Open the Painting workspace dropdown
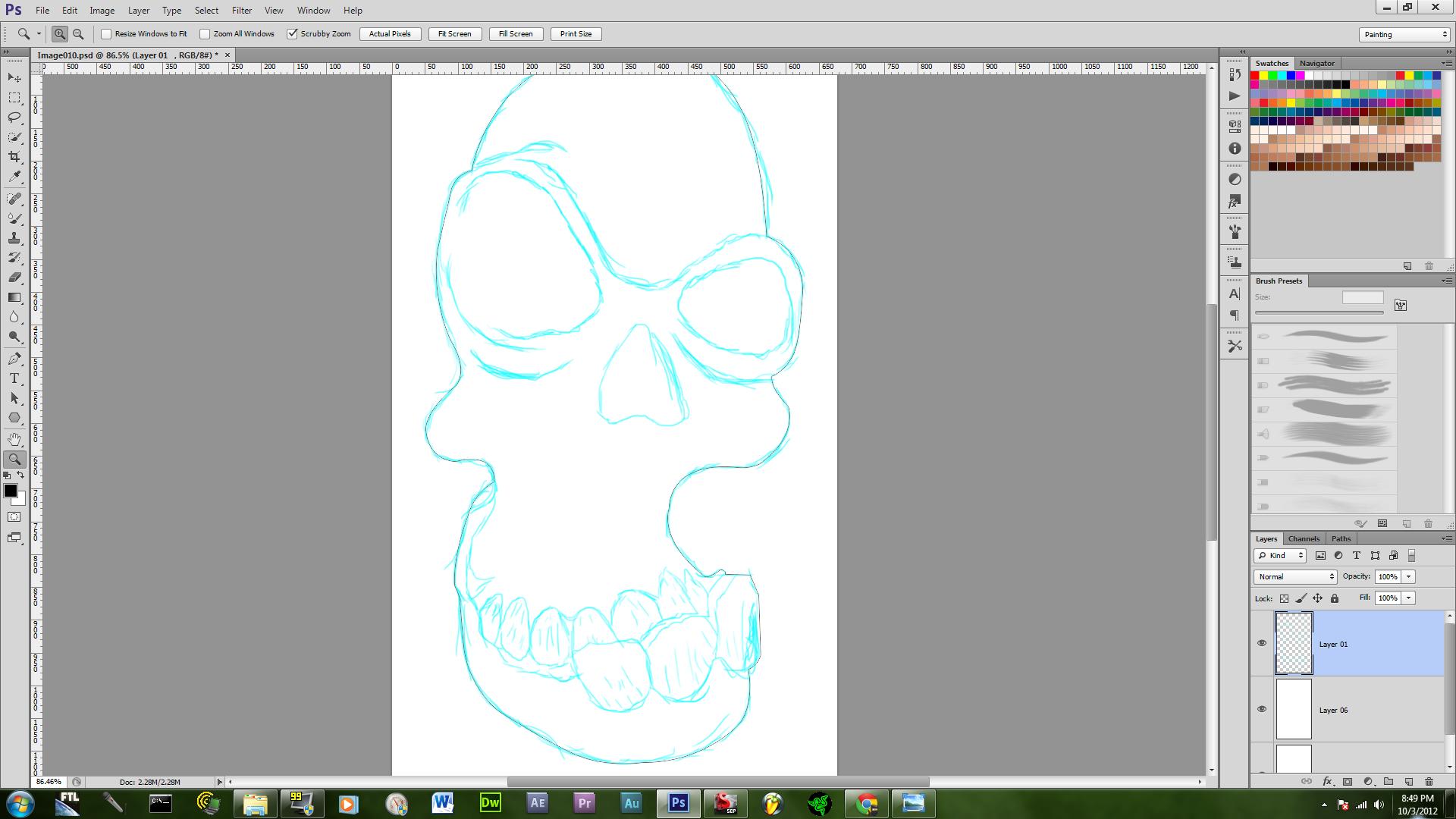 click(1404, 34)
